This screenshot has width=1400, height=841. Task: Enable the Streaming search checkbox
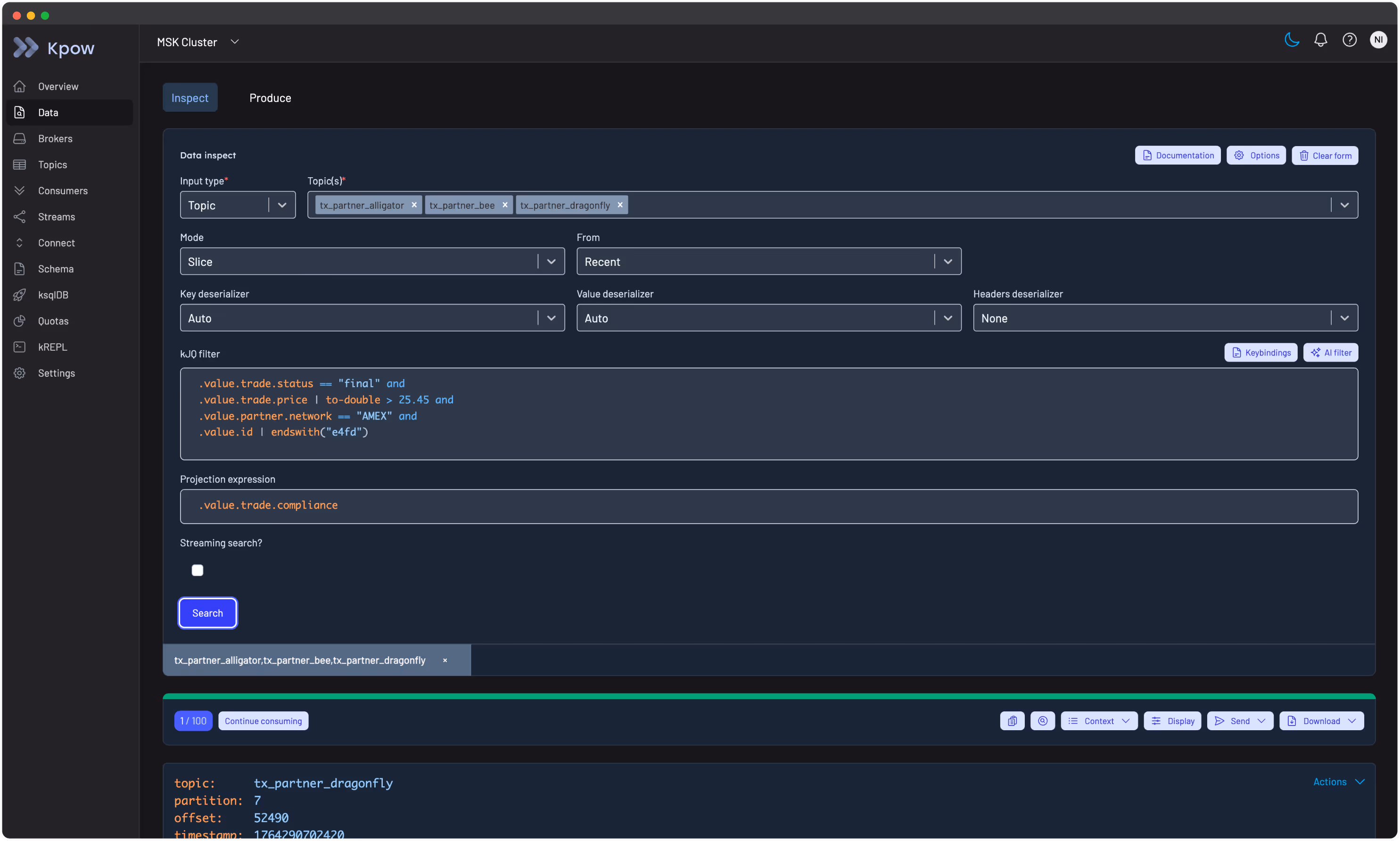(x=197, y=570)
